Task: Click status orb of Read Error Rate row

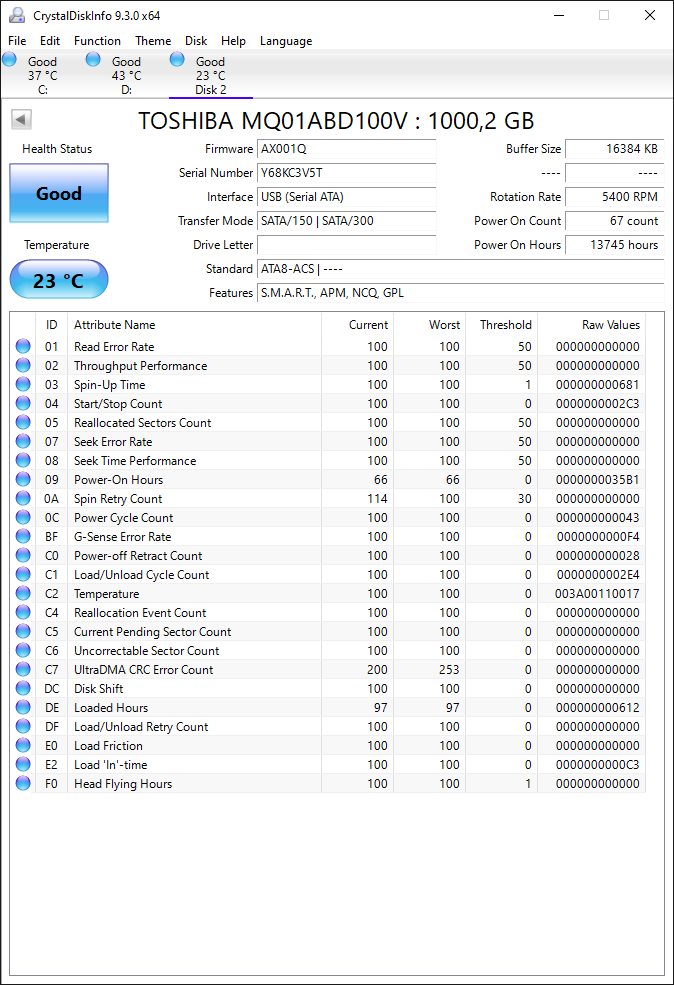Action: [23, 346]
